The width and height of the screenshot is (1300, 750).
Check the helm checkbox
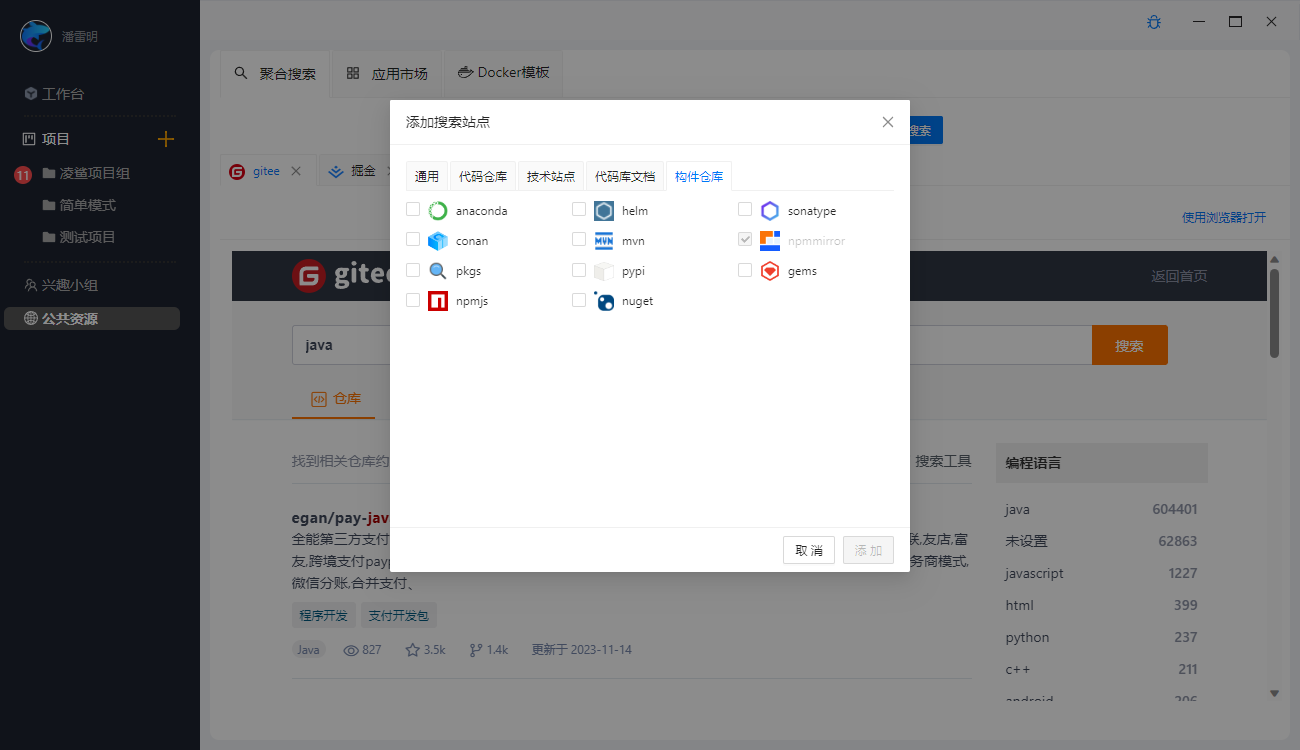click(579, 209)
